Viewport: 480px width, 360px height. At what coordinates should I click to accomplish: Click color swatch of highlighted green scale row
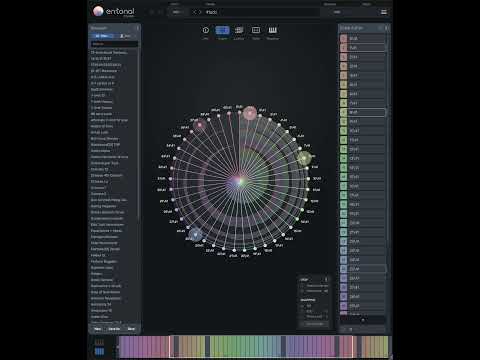tap(344, 112)
